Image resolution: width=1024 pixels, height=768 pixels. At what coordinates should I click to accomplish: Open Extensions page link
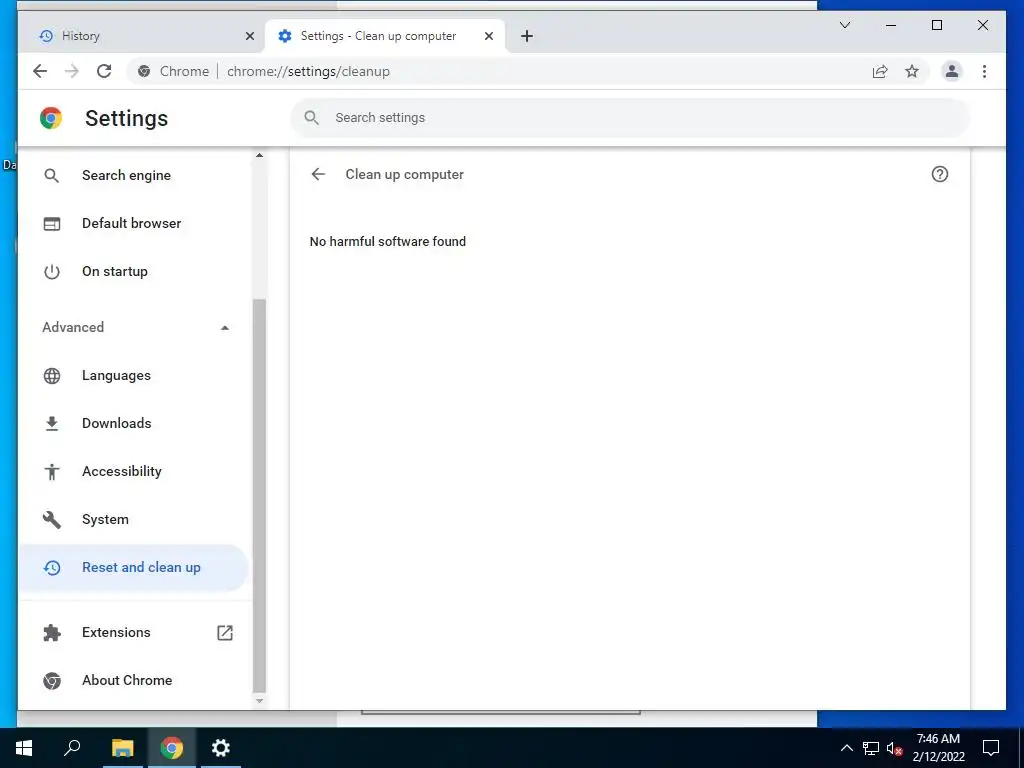133,632
